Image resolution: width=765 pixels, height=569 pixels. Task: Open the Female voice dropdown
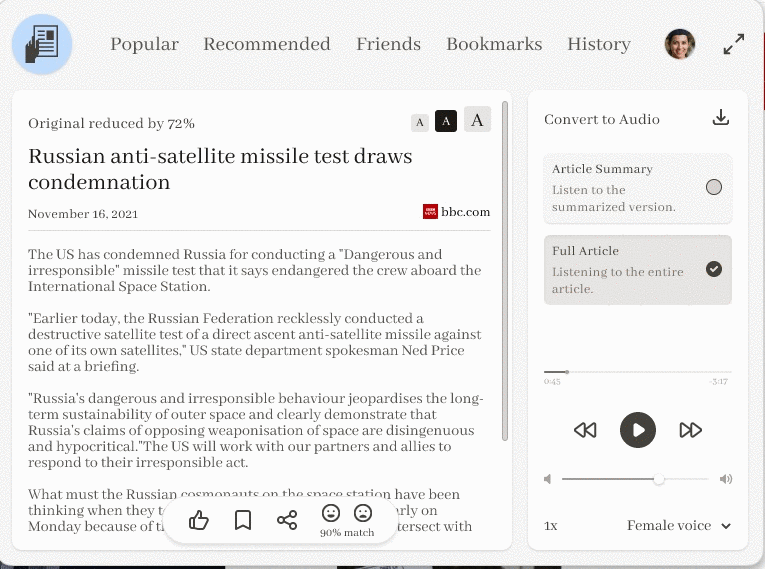(x=679, y=526)
